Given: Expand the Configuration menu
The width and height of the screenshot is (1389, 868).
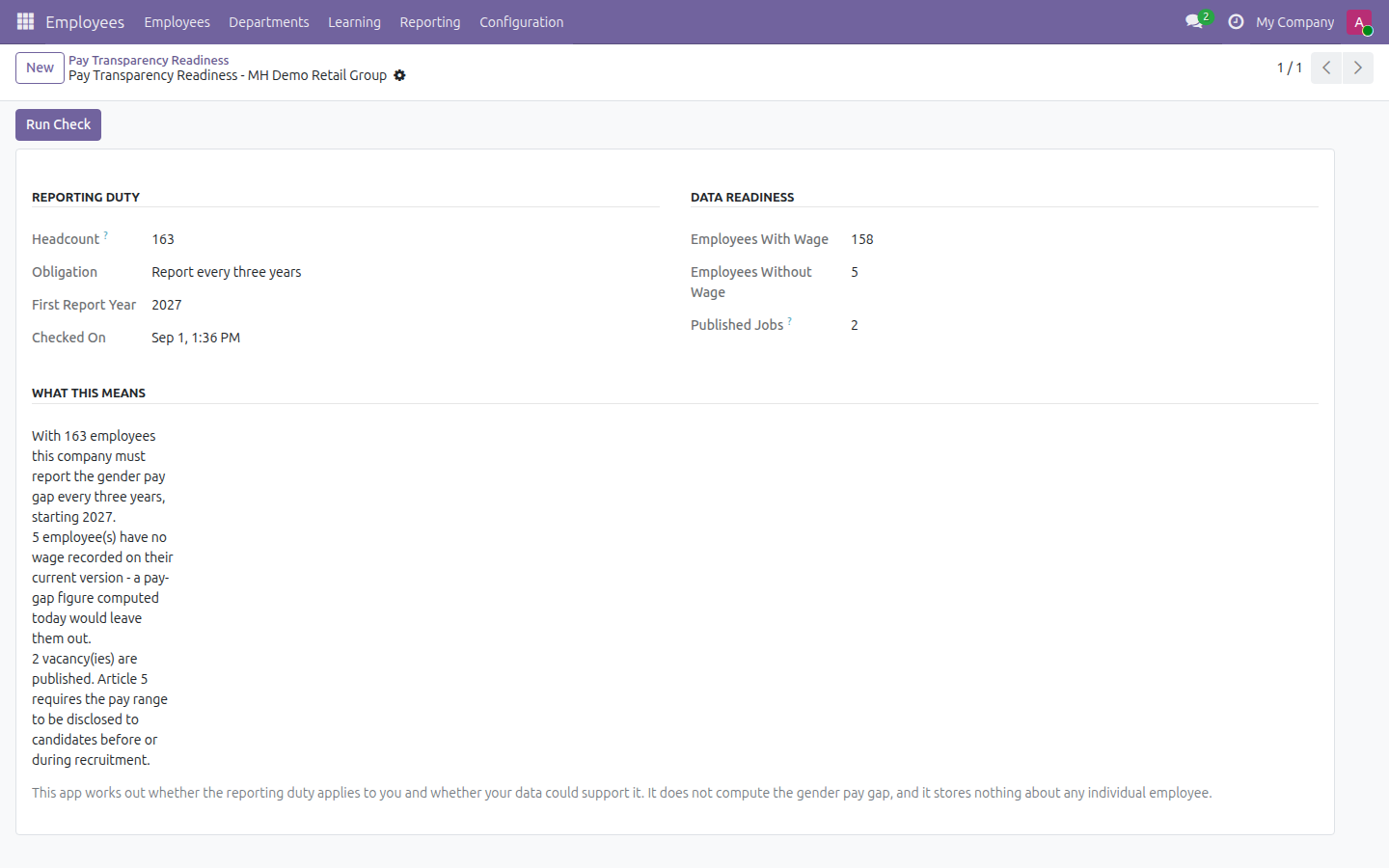Looking at the screenshot, I should (521, 22).
